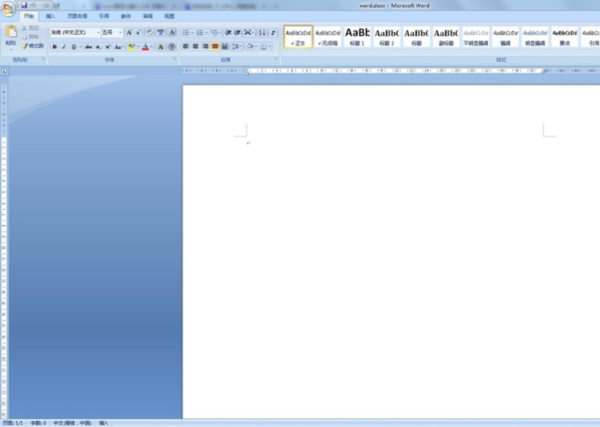Expand the Font dialog launcher

coord(174,59)
